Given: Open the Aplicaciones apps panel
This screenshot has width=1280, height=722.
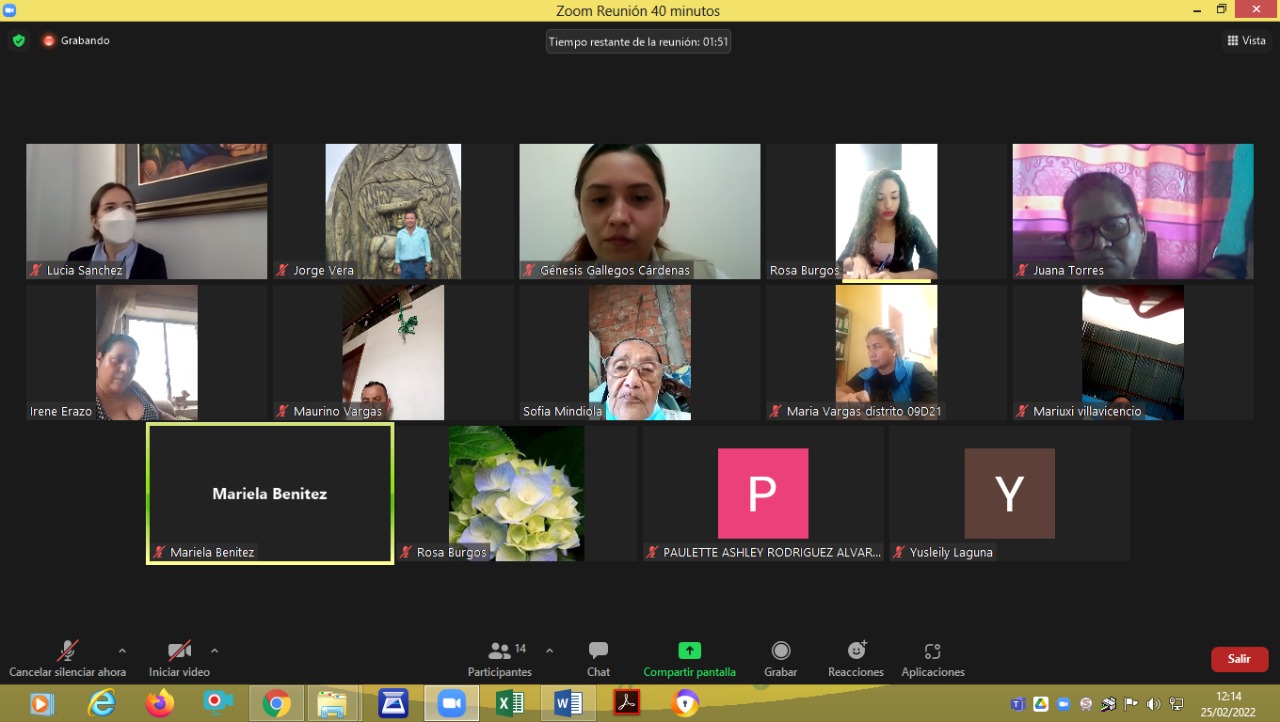Looking at the screenshot, I should pyautogui.click(x=932, y=651).
